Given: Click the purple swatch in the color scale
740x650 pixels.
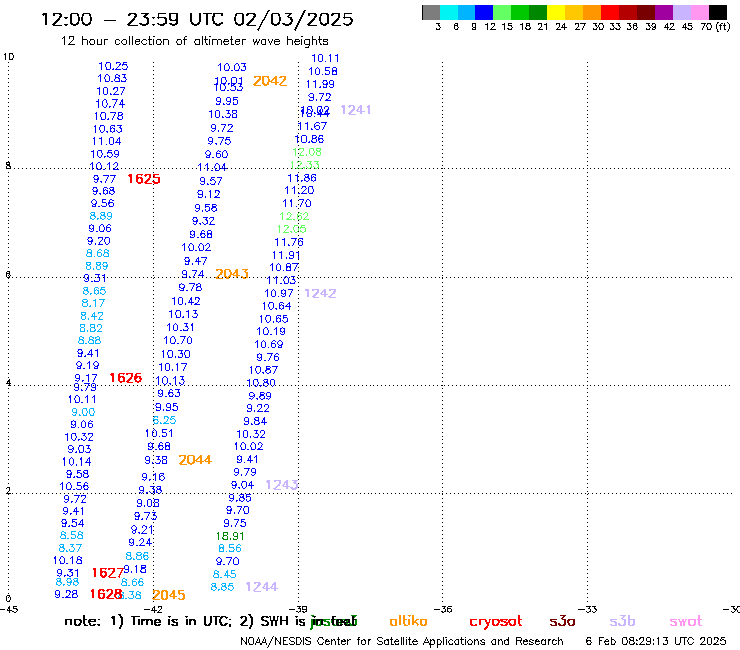Looking at the screenshot, I should [664, 12].
